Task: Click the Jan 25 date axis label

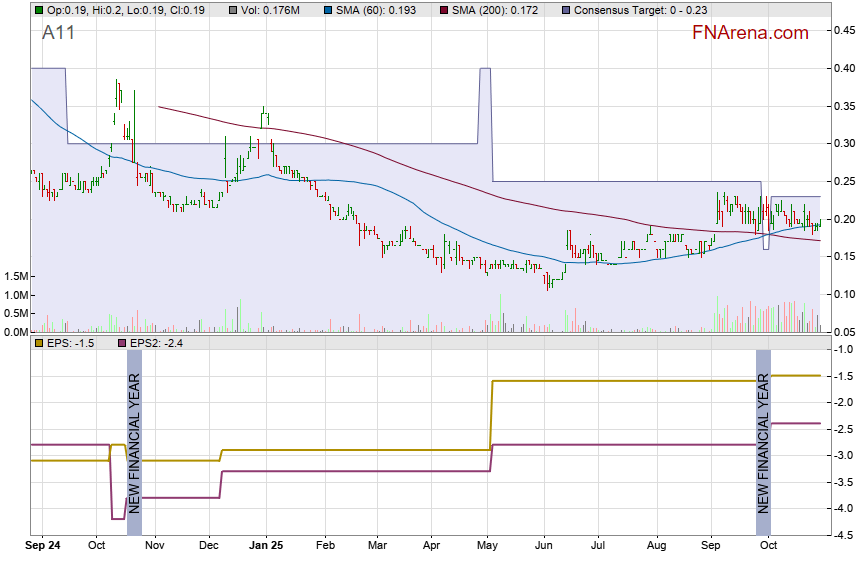Action: 266,547
